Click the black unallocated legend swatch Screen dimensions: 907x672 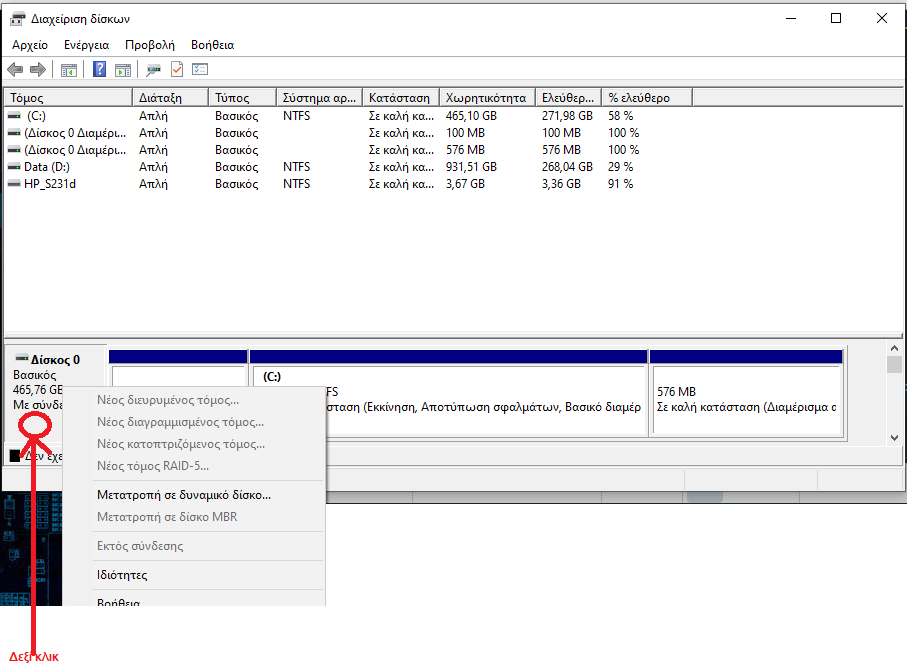[x=15, y=456]
